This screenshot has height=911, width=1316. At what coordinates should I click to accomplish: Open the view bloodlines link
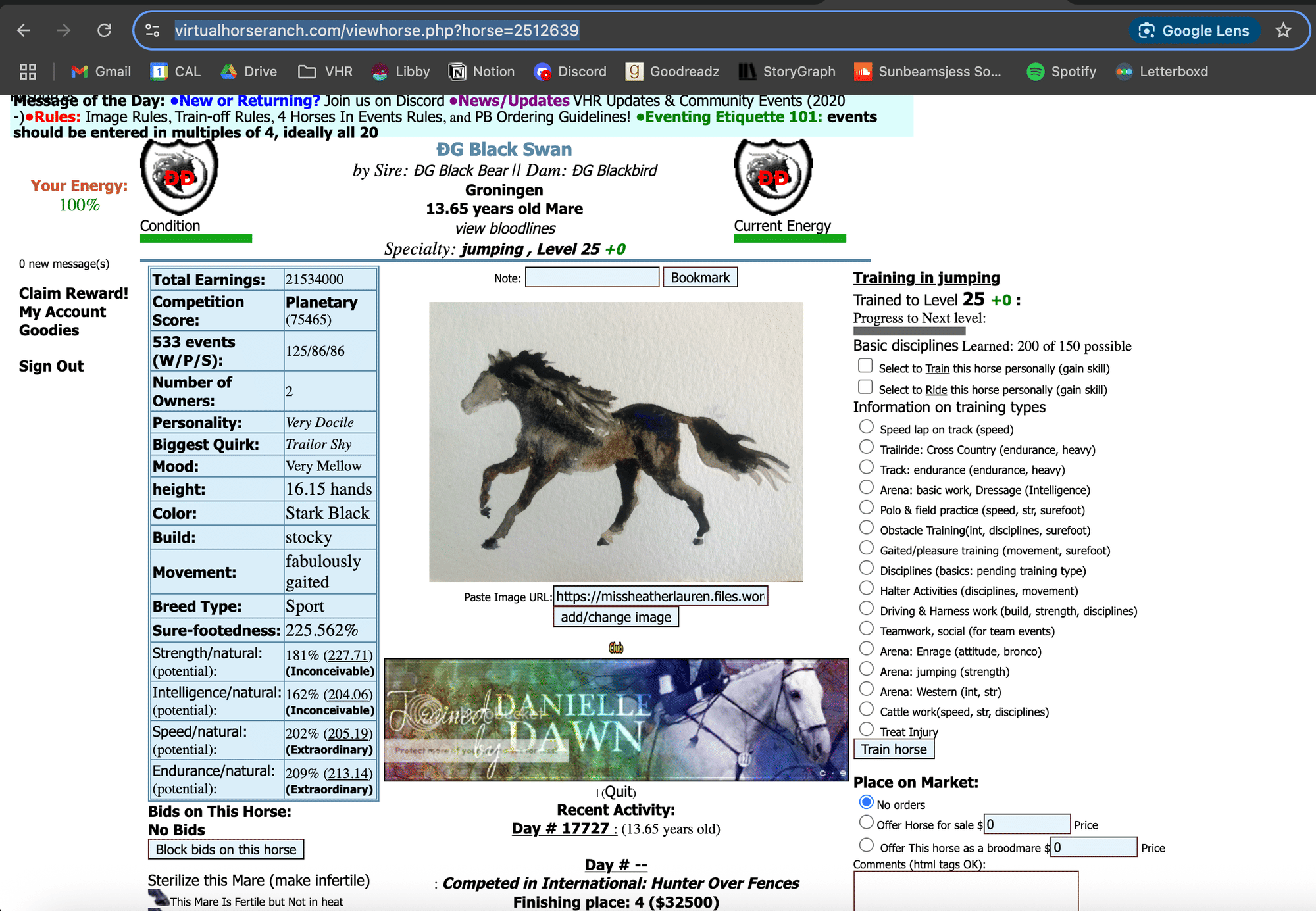tap(505, 228)
